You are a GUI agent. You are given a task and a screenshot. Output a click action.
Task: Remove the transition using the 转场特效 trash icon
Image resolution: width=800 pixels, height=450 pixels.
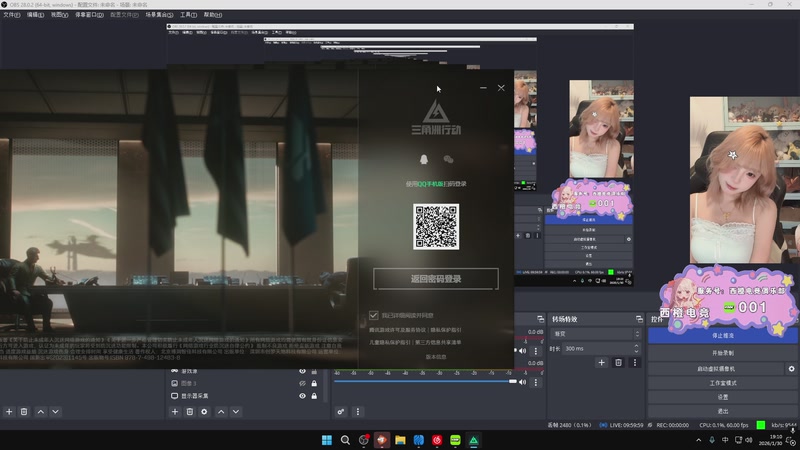pos(618,363)
